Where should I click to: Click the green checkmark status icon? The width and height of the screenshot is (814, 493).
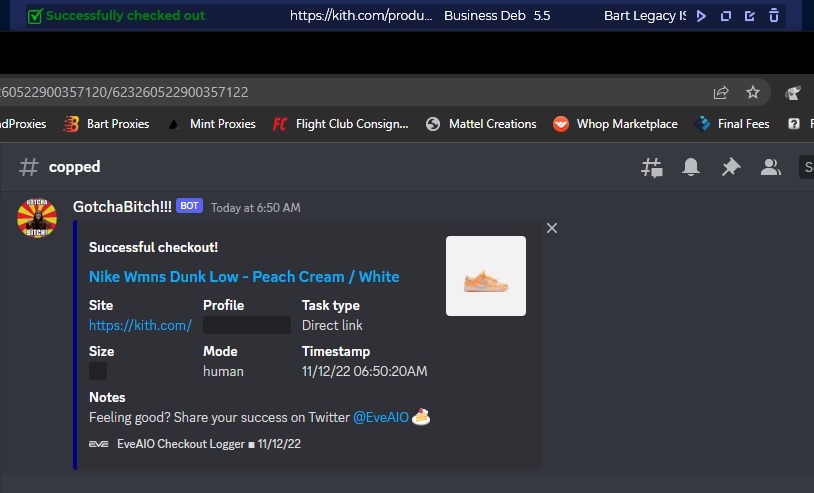point(35,16)
